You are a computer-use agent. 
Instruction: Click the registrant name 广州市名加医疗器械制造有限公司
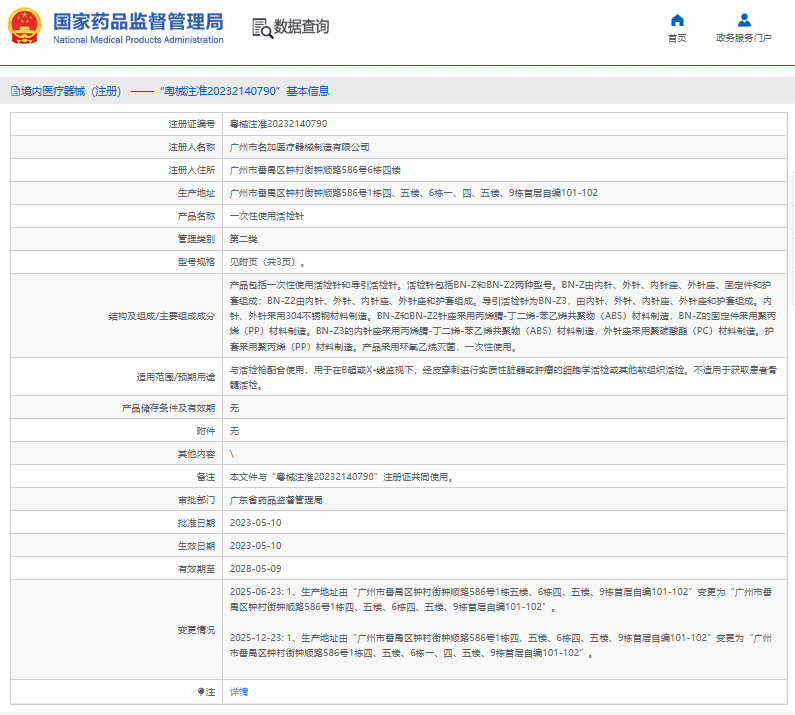click(299, 147)
